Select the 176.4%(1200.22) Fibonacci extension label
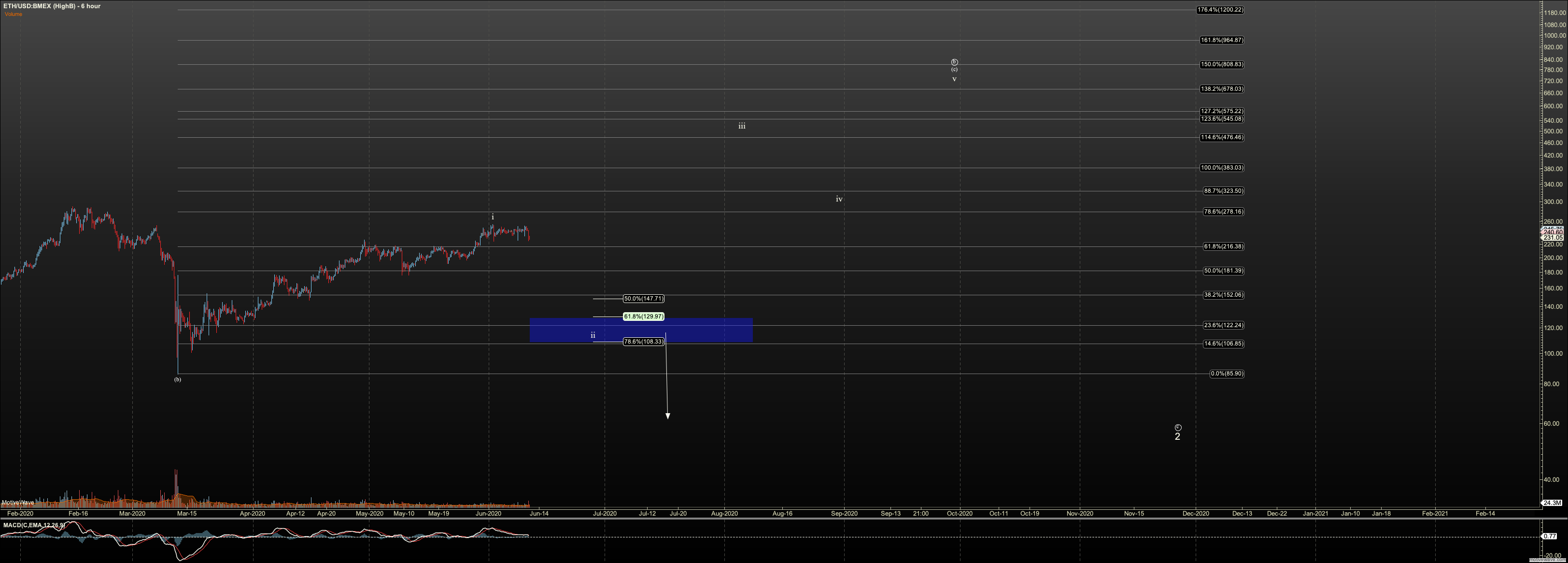1568x563 pixels. tap(1220, 10)
